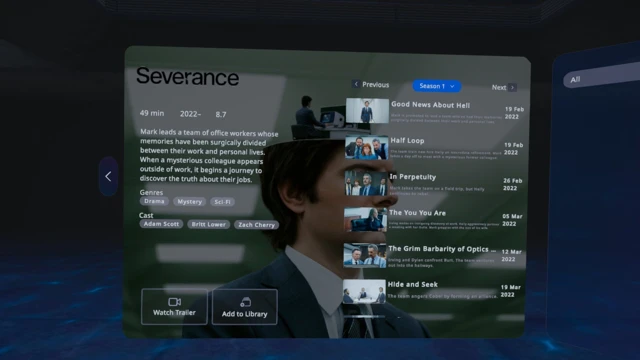640x360 pixels.
Task: Click the camera icon in Watch Trailer
Action: pos(174,302)
